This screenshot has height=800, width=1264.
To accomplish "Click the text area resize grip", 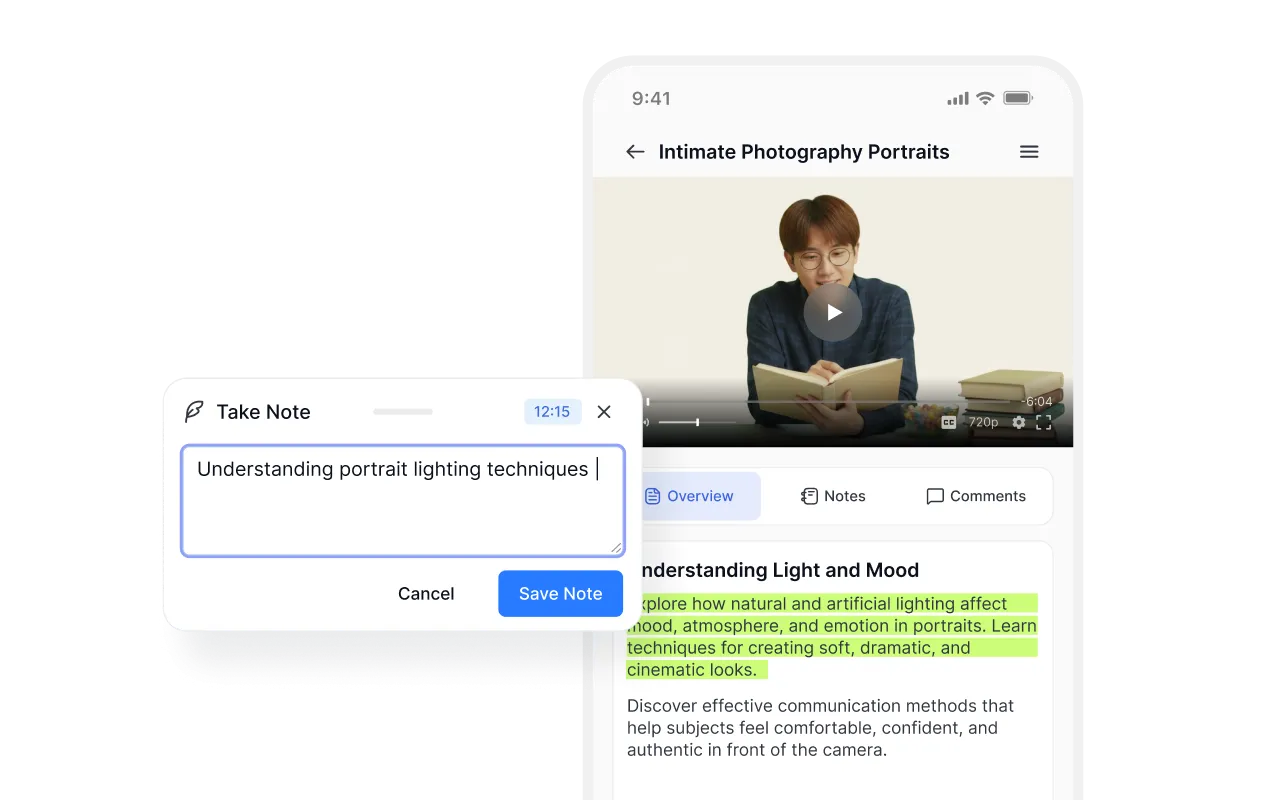I will [x=616, y=547].
